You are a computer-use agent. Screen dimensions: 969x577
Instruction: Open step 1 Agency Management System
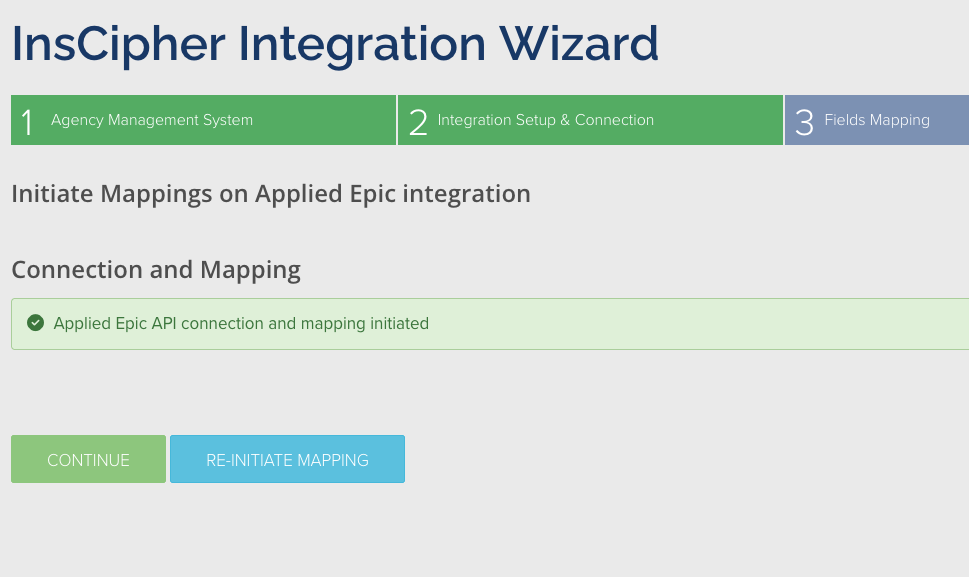203,120
